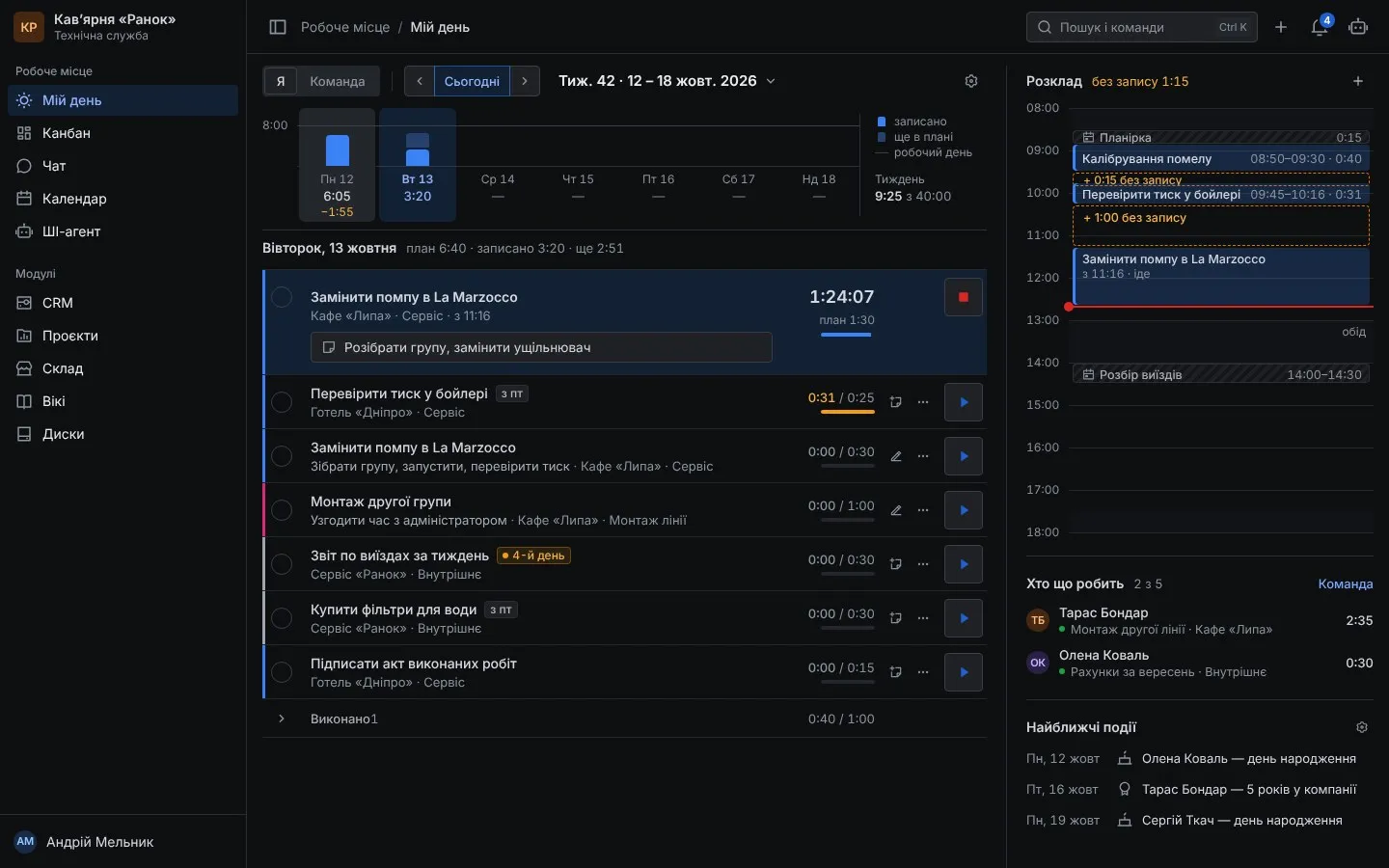The image size is (1389, 868).
Task: Click the plus icon in top bar
Action: coord(1281,27)
